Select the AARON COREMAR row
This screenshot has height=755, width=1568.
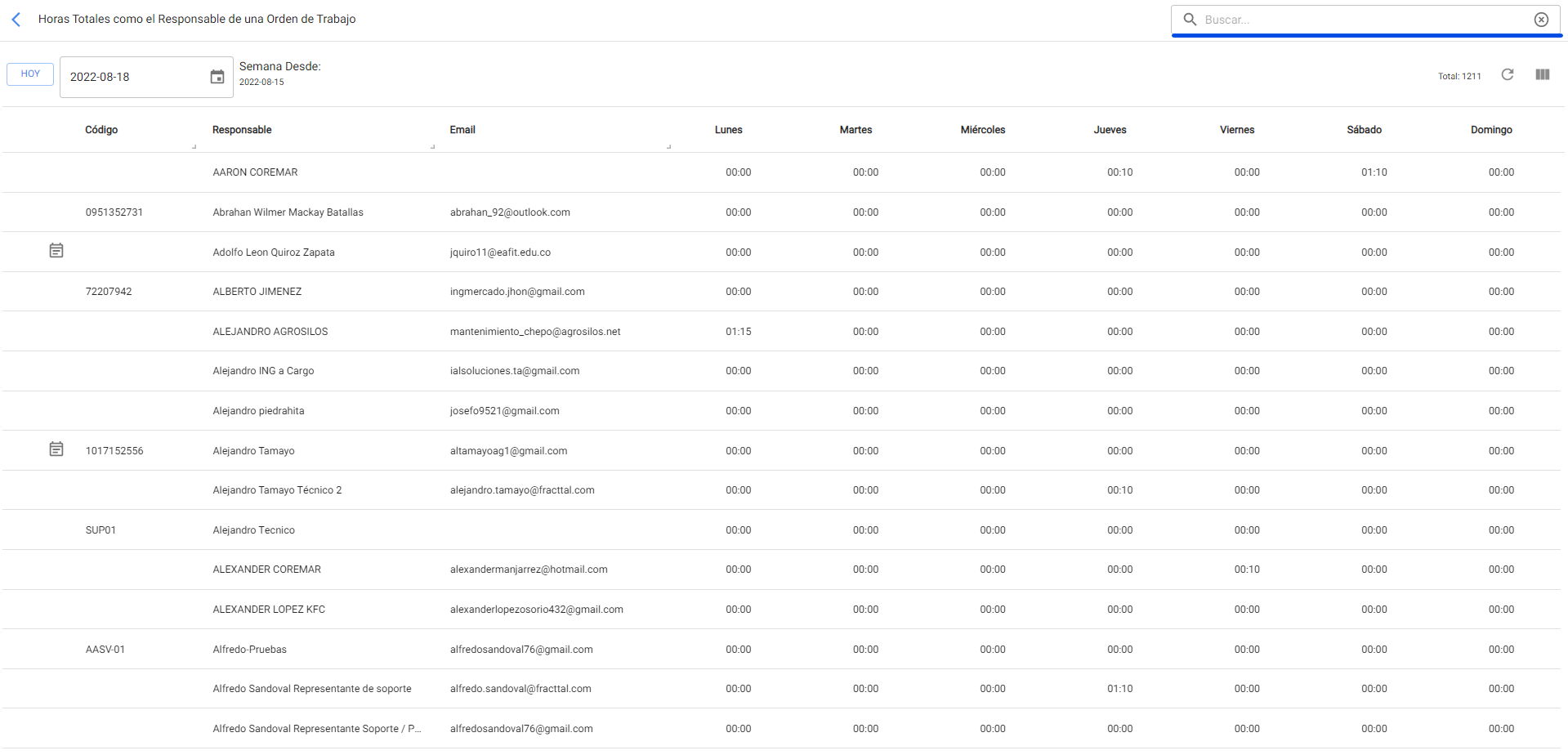pos(255,172)
